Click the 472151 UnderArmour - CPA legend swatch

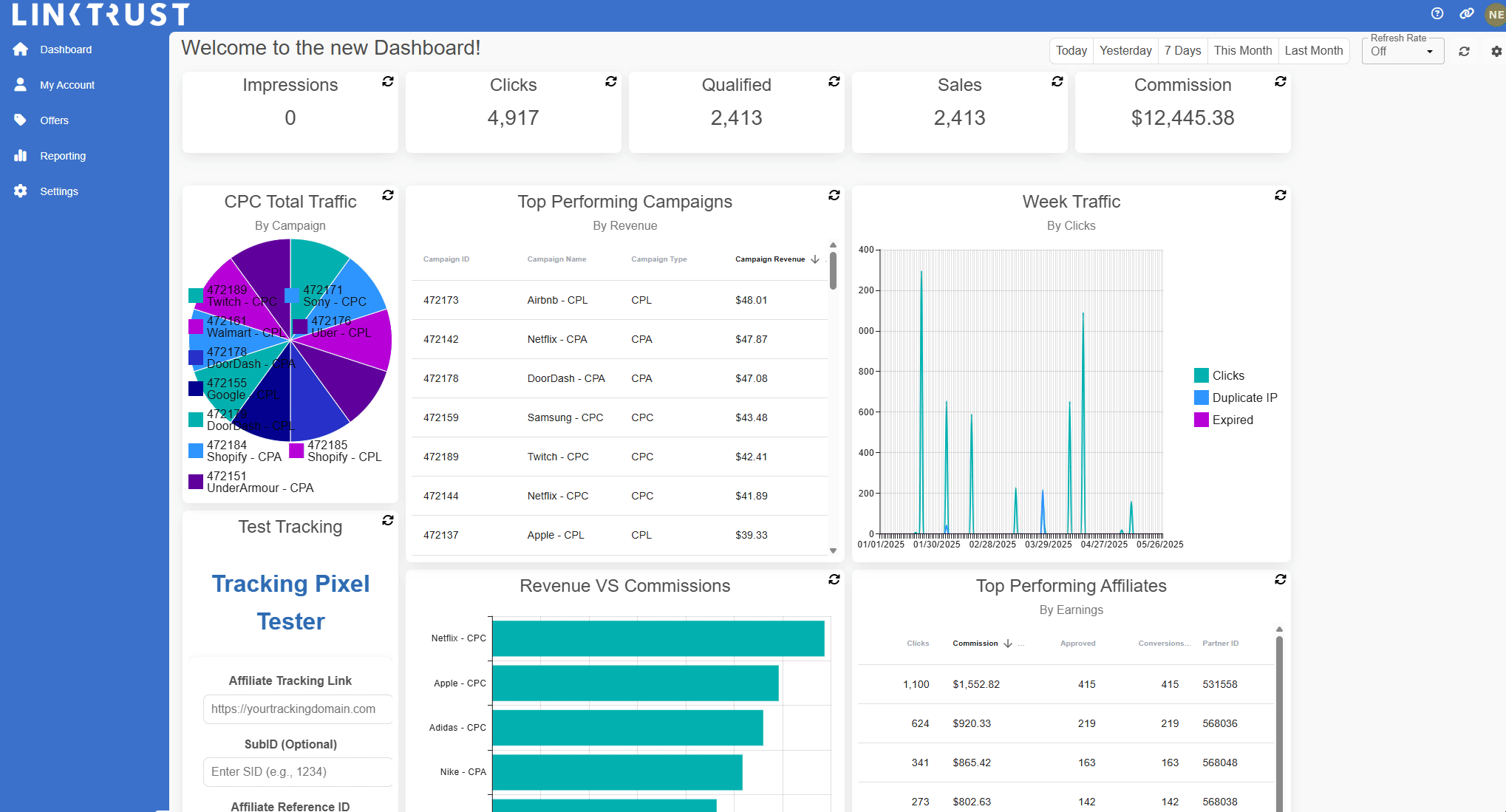point(196,482)
